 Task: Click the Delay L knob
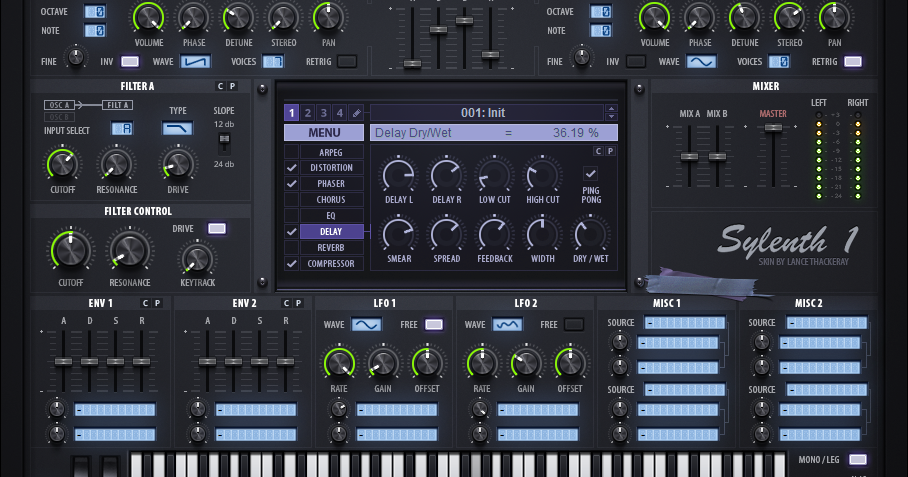point(399,175)
